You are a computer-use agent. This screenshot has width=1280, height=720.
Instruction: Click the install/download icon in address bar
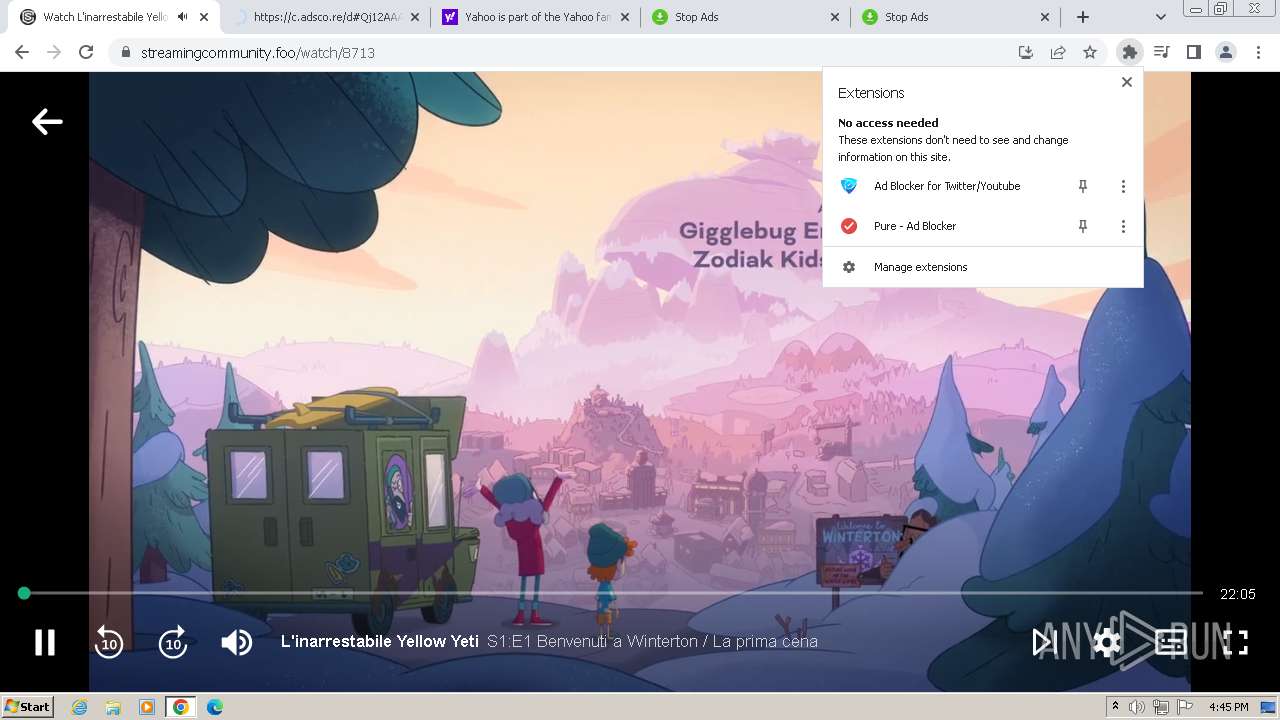1026,52
